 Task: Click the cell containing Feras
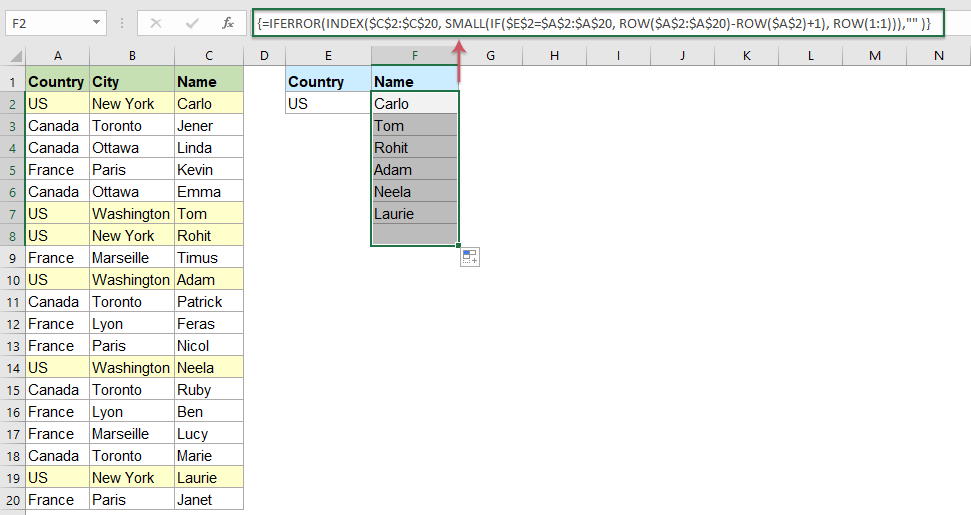[209, 324]
